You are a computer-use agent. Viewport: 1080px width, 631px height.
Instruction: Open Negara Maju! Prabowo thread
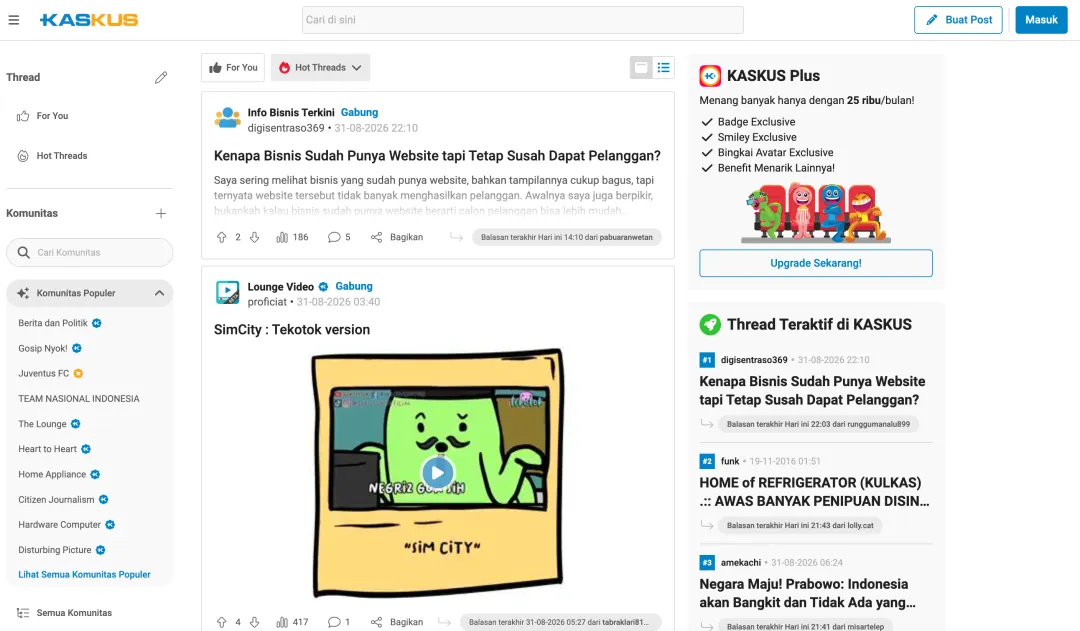click(807, 593)
